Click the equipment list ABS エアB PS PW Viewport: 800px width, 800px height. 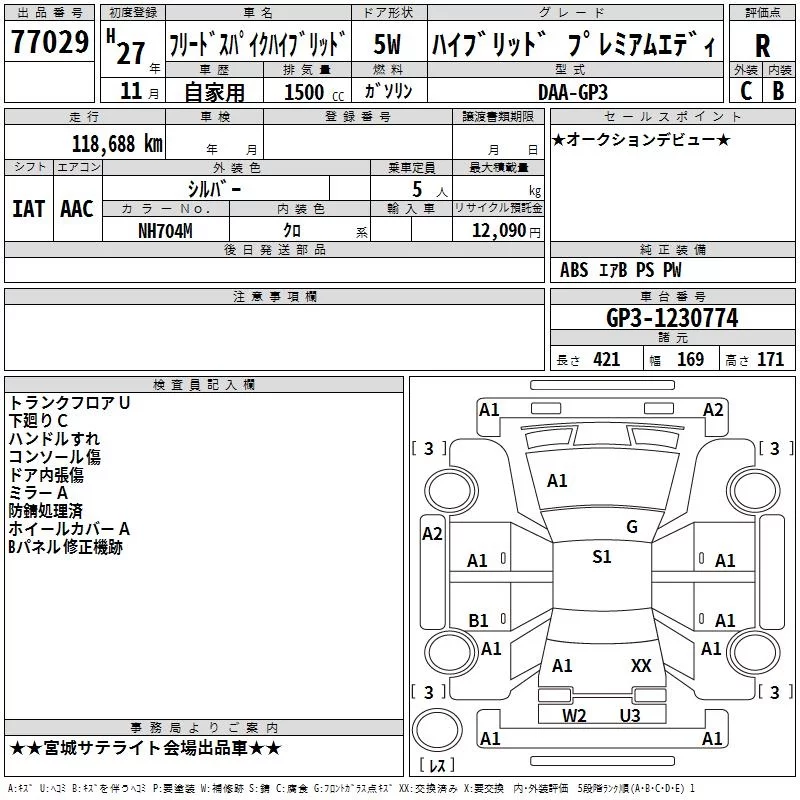(x=620, y=270)
